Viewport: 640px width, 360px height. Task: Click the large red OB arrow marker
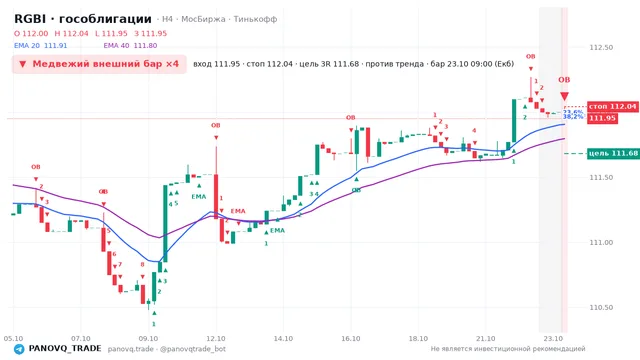(x=564, y=96)
